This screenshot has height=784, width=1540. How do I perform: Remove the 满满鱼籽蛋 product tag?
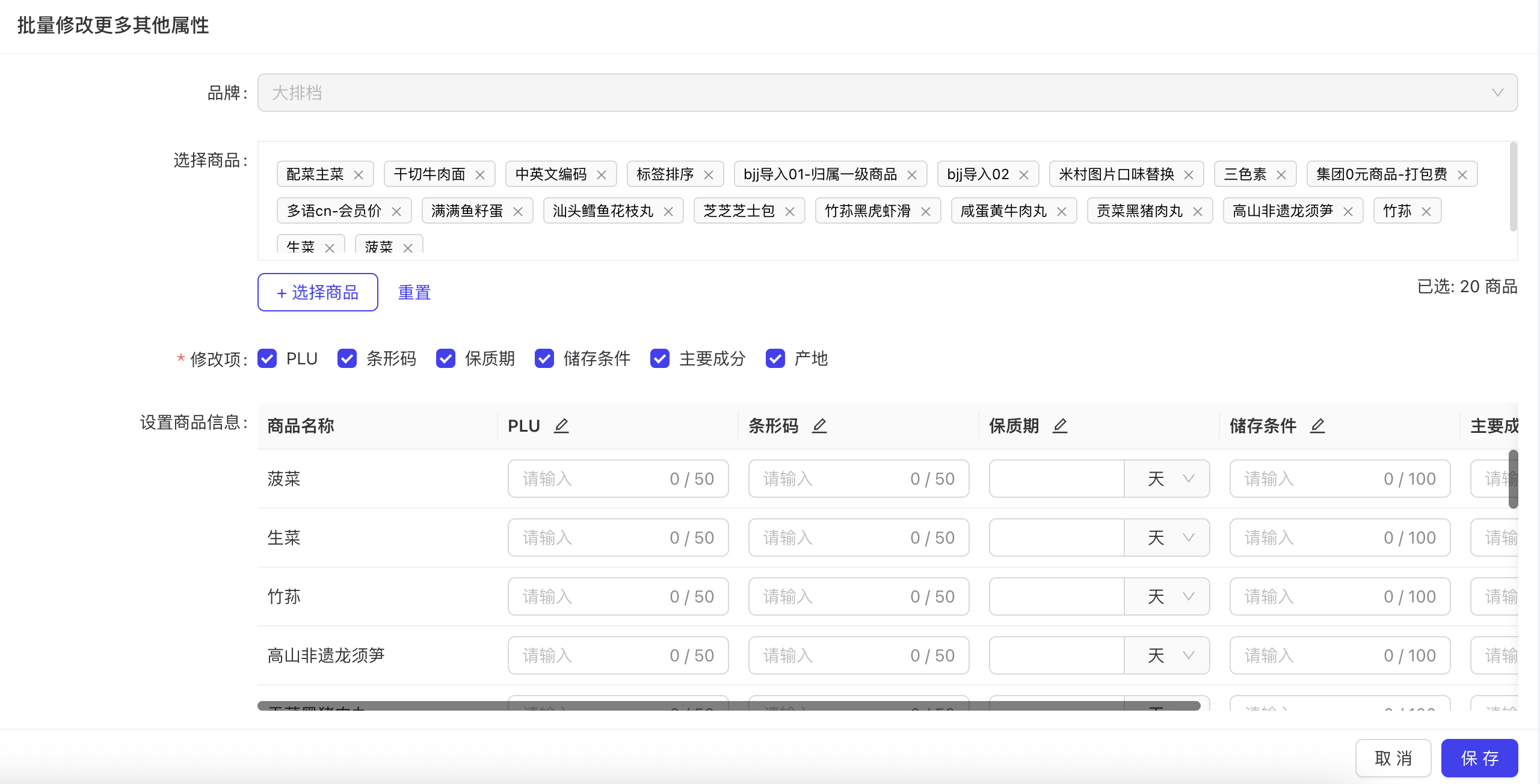pos(518,212)
